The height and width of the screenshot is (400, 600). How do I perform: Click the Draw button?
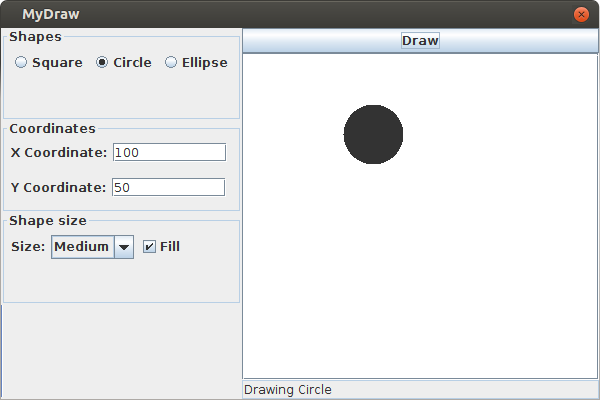point(420,41)
